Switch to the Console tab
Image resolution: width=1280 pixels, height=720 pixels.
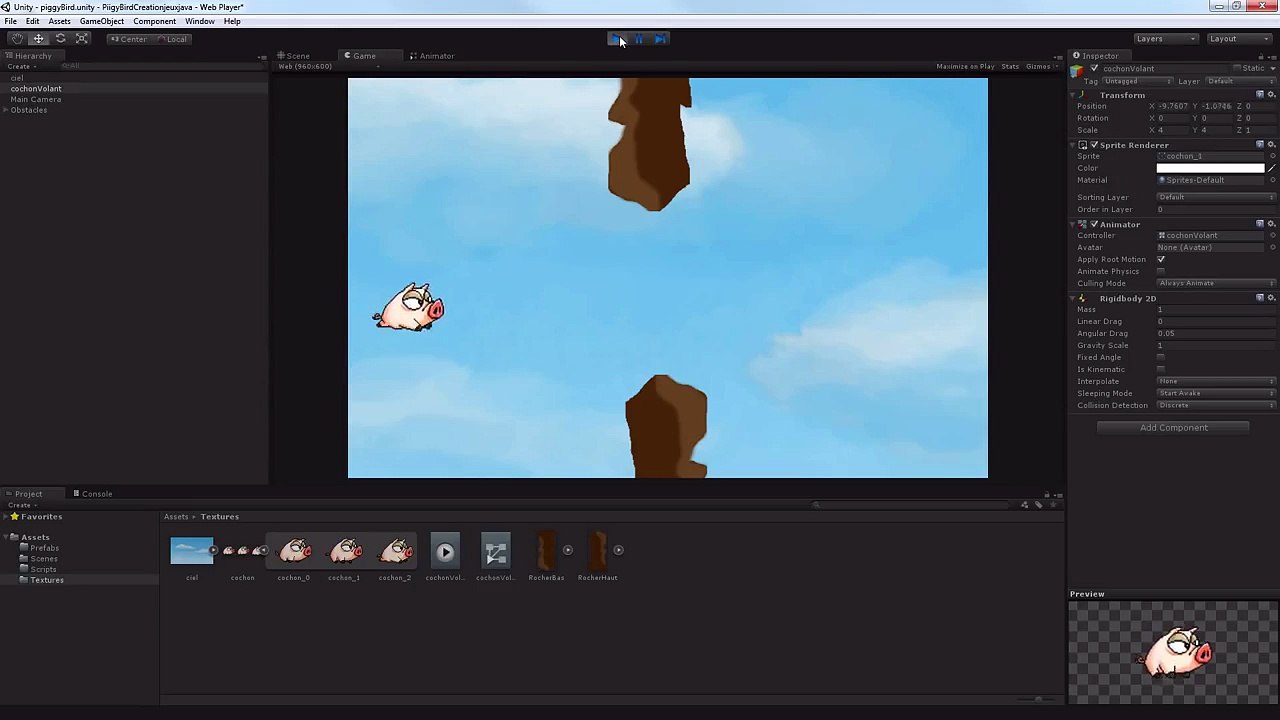tap(93, 494)
